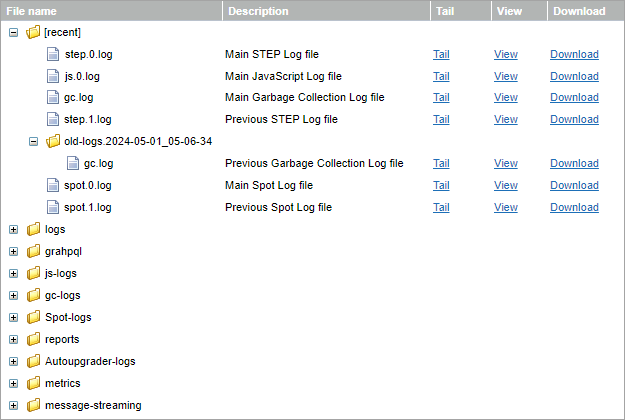Click the spot.0.log file icon
The height and width of the screenshot is (420, 625).
point(54,186)
